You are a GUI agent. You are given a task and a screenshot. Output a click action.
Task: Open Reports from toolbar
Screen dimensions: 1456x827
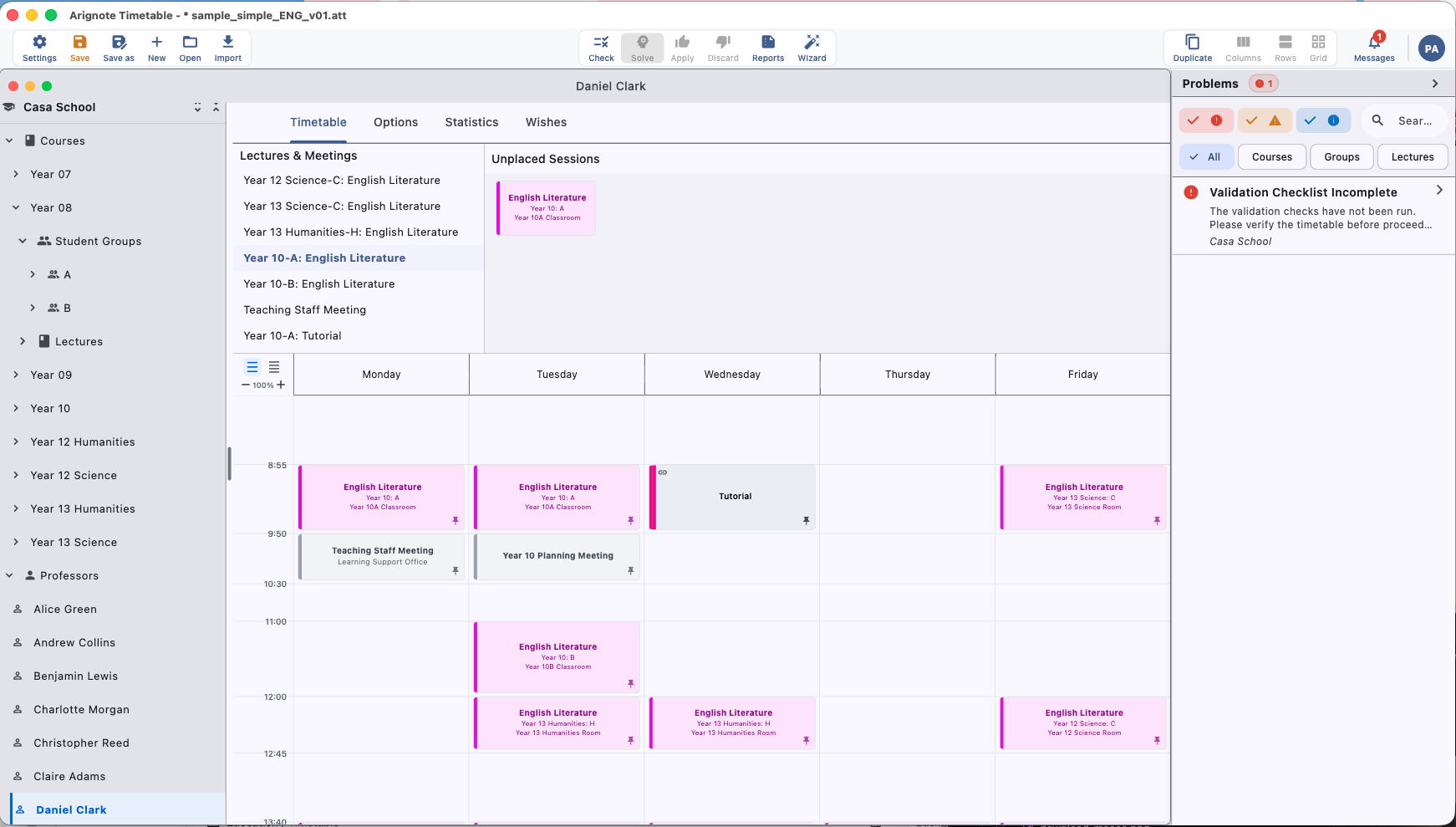pyautogui.click(x=767, y=48)
